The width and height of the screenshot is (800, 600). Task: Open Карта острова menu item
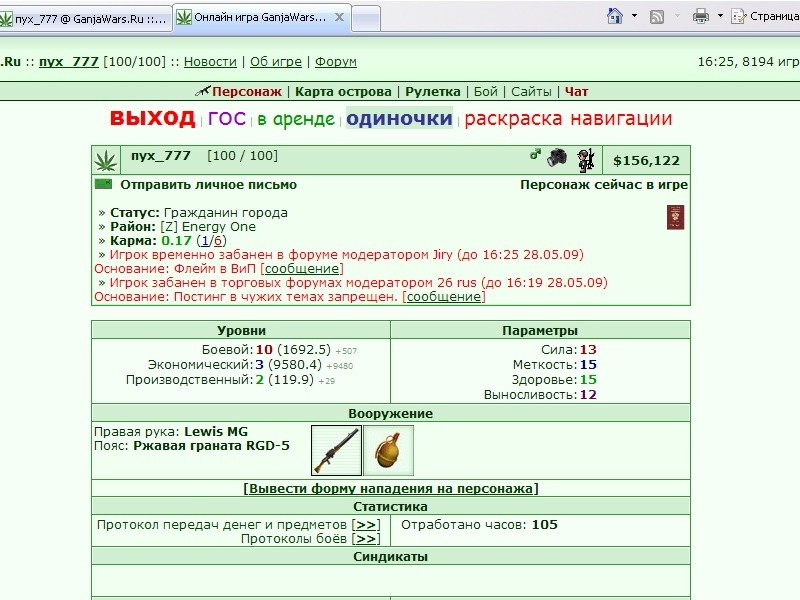(343, 92)
